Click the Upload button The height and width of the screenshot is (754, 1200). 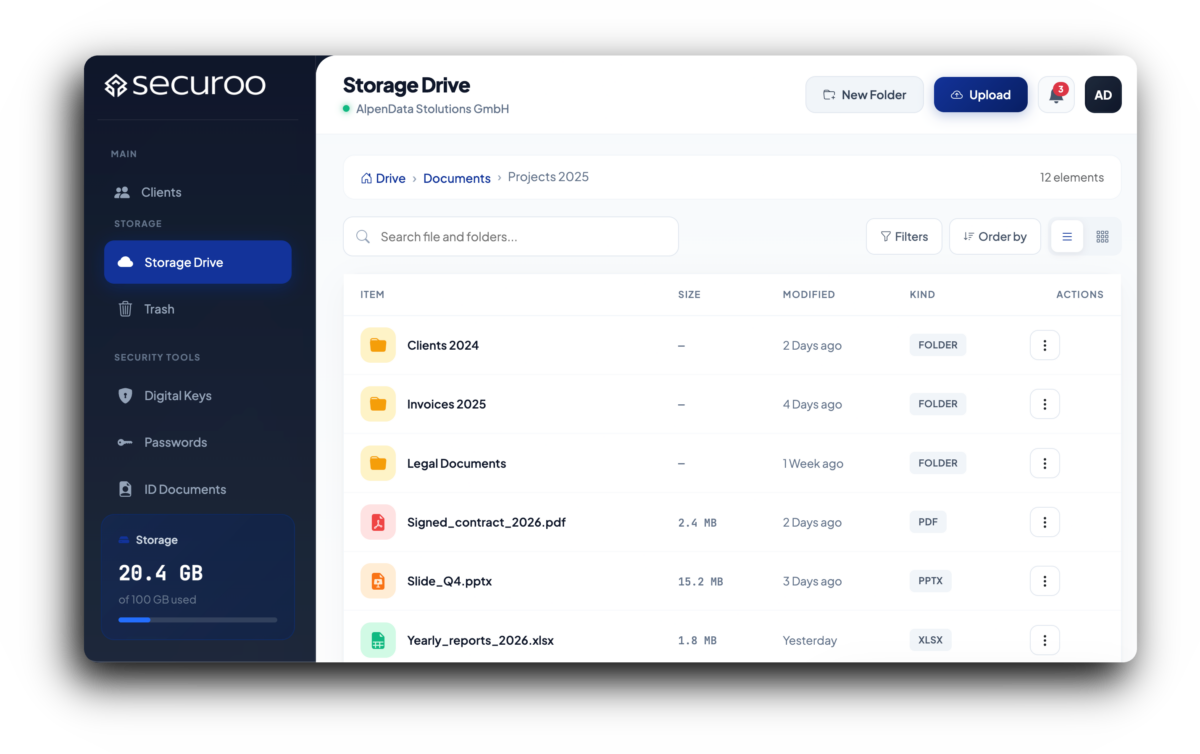(x=980, y=95)
